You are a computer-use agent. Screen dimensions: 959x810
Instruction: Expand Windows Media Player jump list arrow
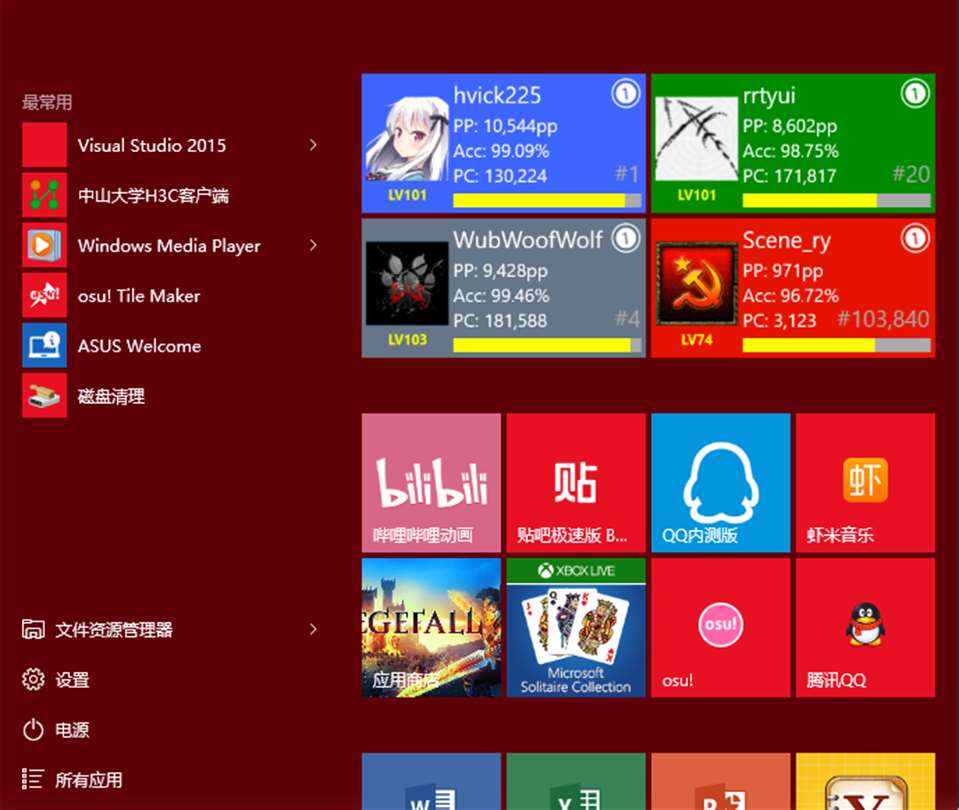coord(313,245)
